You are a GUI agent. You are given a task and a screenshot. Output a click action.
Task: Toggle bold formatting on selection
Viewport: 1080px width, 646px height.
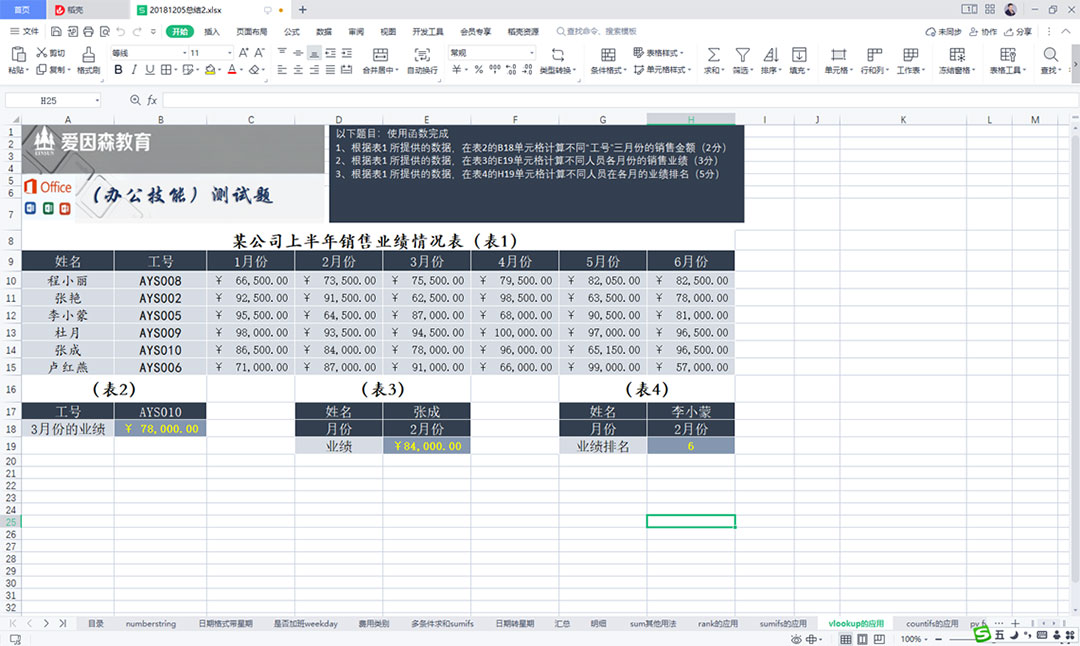(118, 71)
